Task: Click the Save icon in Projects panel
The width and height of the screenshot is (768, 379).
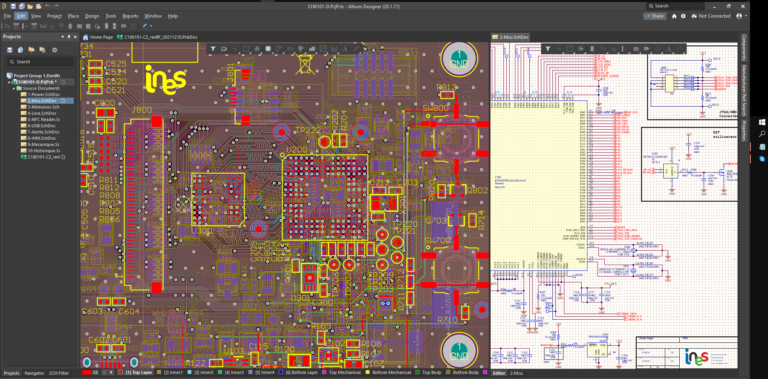Action: [x=9, y=50]
